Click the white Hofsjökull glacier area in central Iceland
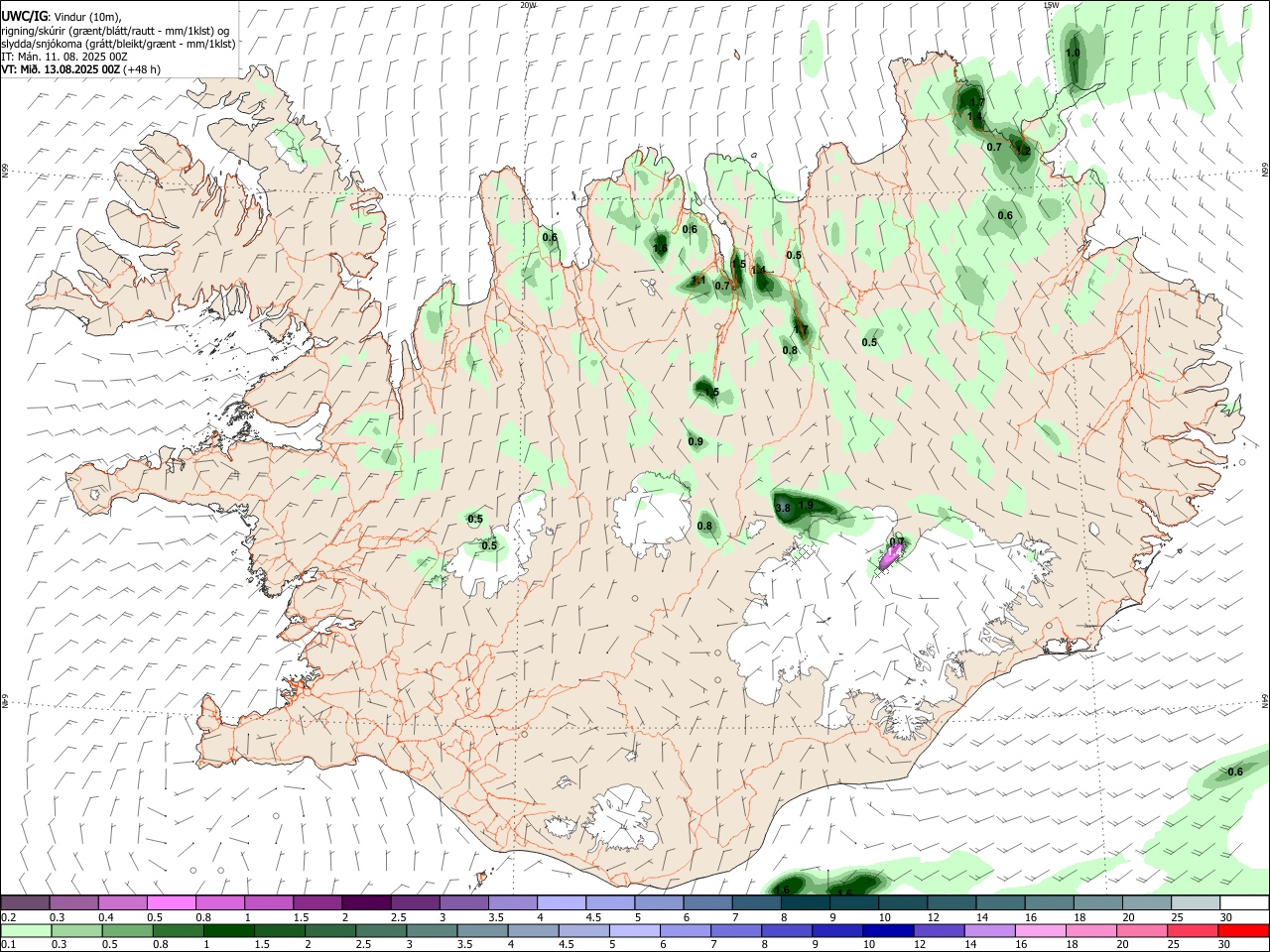Image resolution: width=1270 pixels, height=952 pixels. [652, 516]
